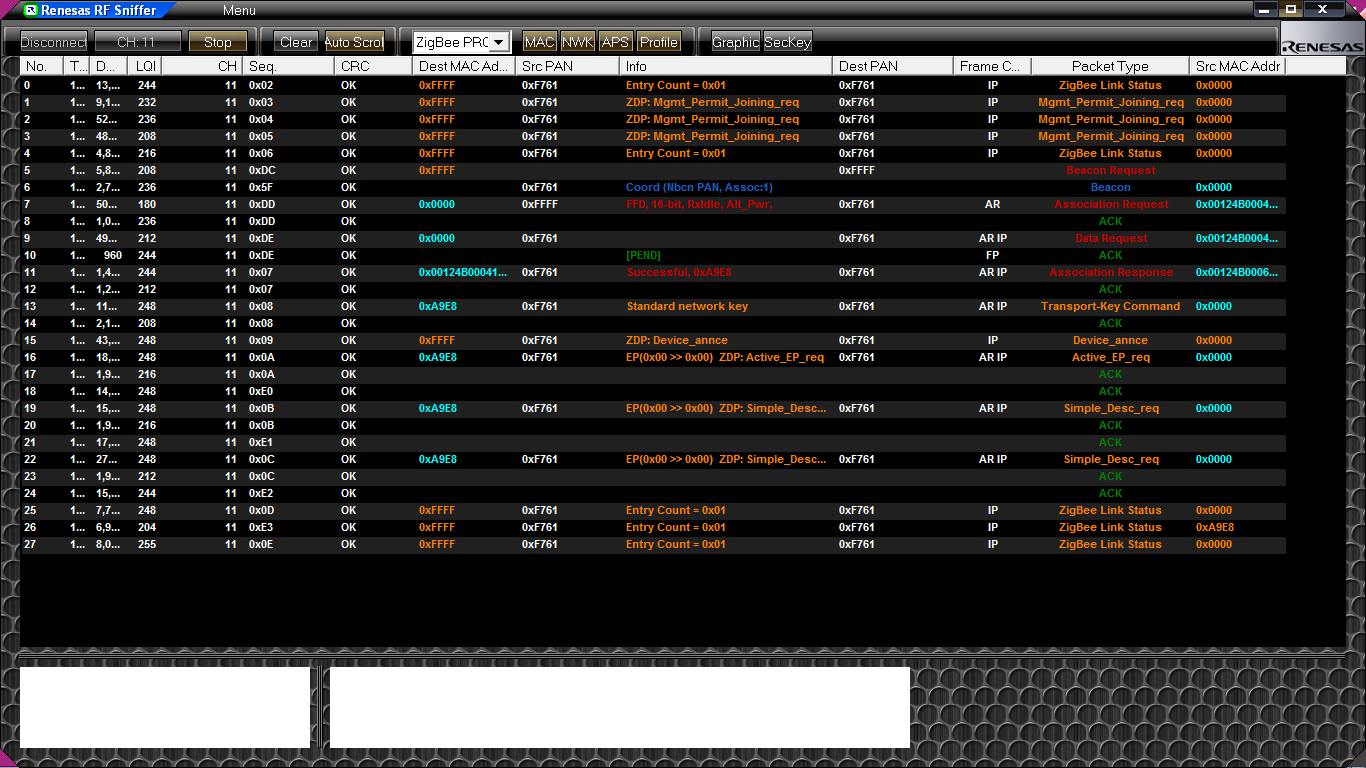Select the red Beacon Request packet type
The width and height of the screenshot is (1366, 768).
coord(1111,171)
